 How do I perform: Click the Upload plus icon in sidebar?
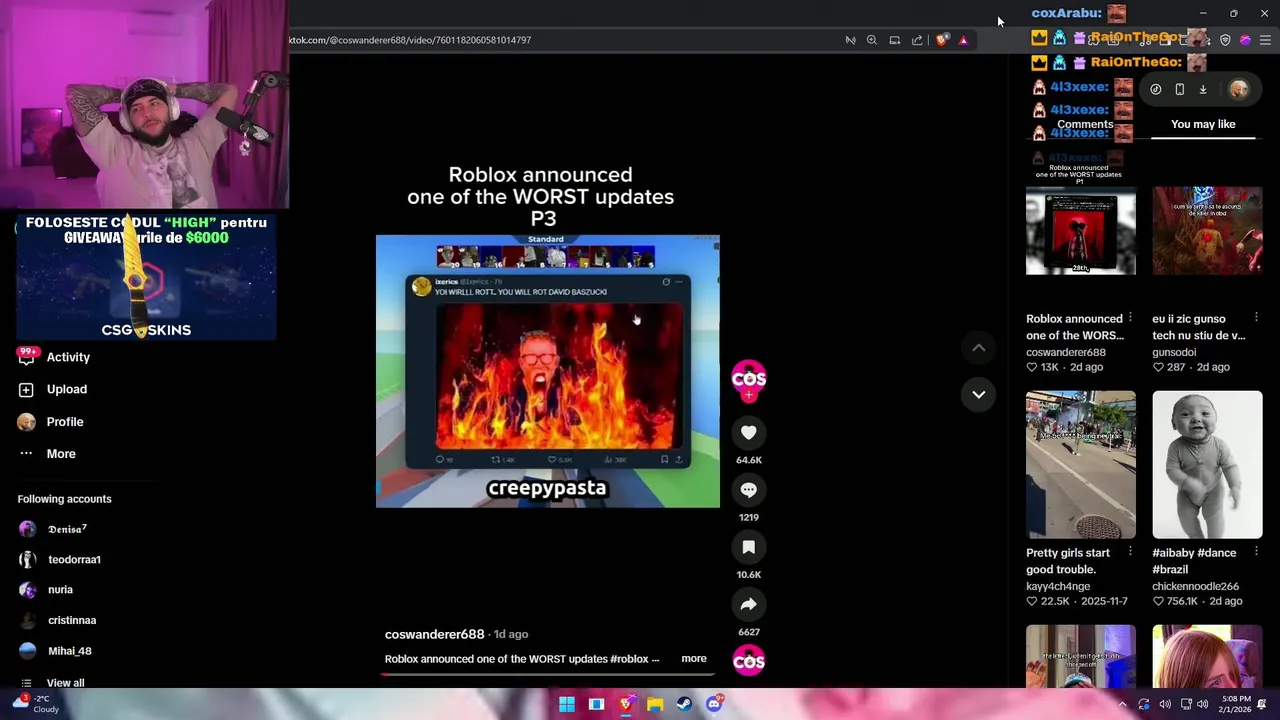(26, 389)
